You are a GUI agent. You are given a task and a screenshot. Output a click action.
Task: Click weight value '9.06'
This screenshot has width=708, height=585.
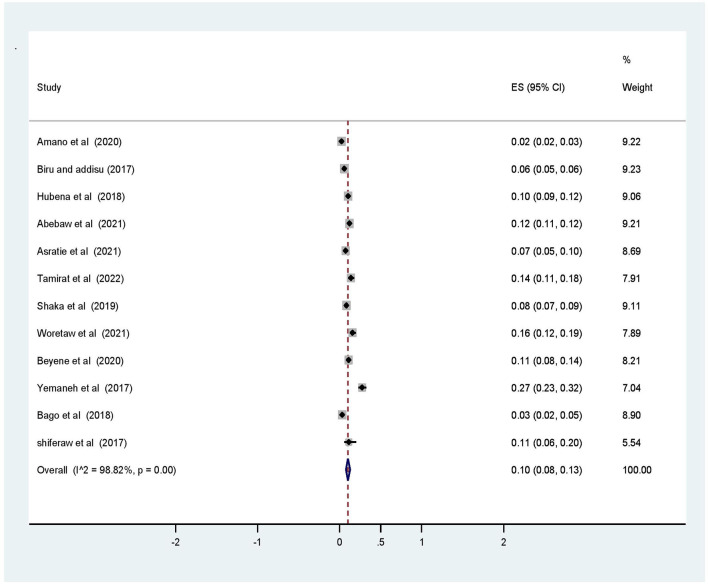(x=631, y=196)
